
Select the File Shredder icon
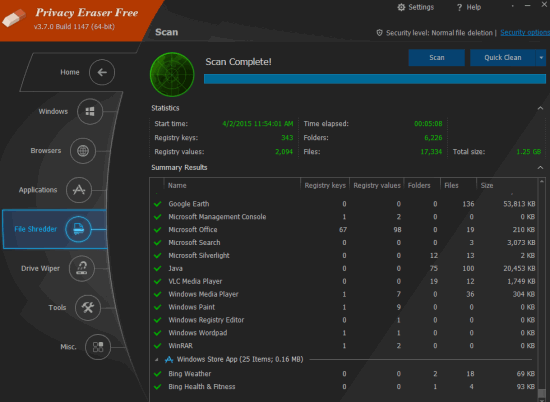click(x=78, y=229)
